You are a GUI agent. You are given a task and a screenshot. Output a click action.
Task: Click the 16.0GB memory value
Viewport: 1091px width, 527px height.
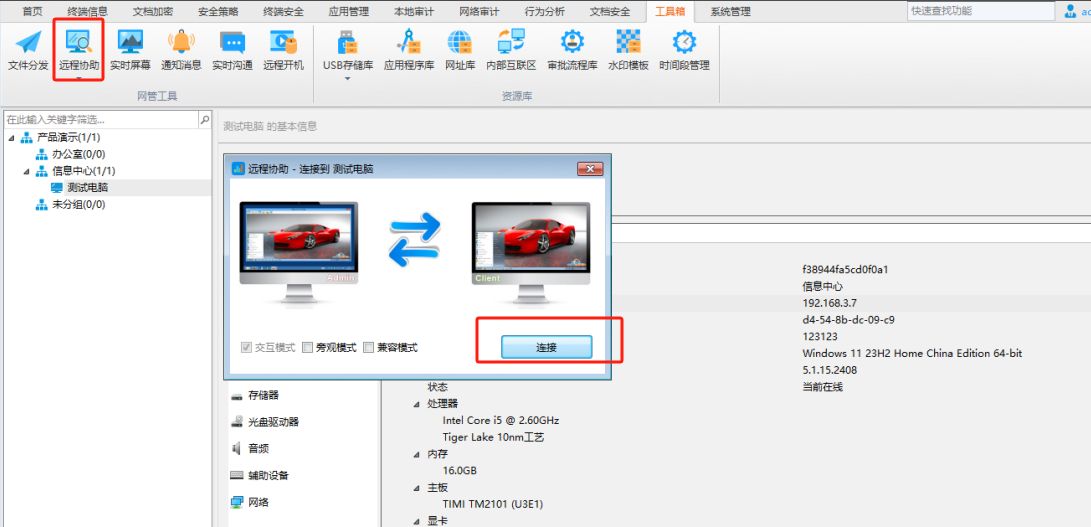460,471
